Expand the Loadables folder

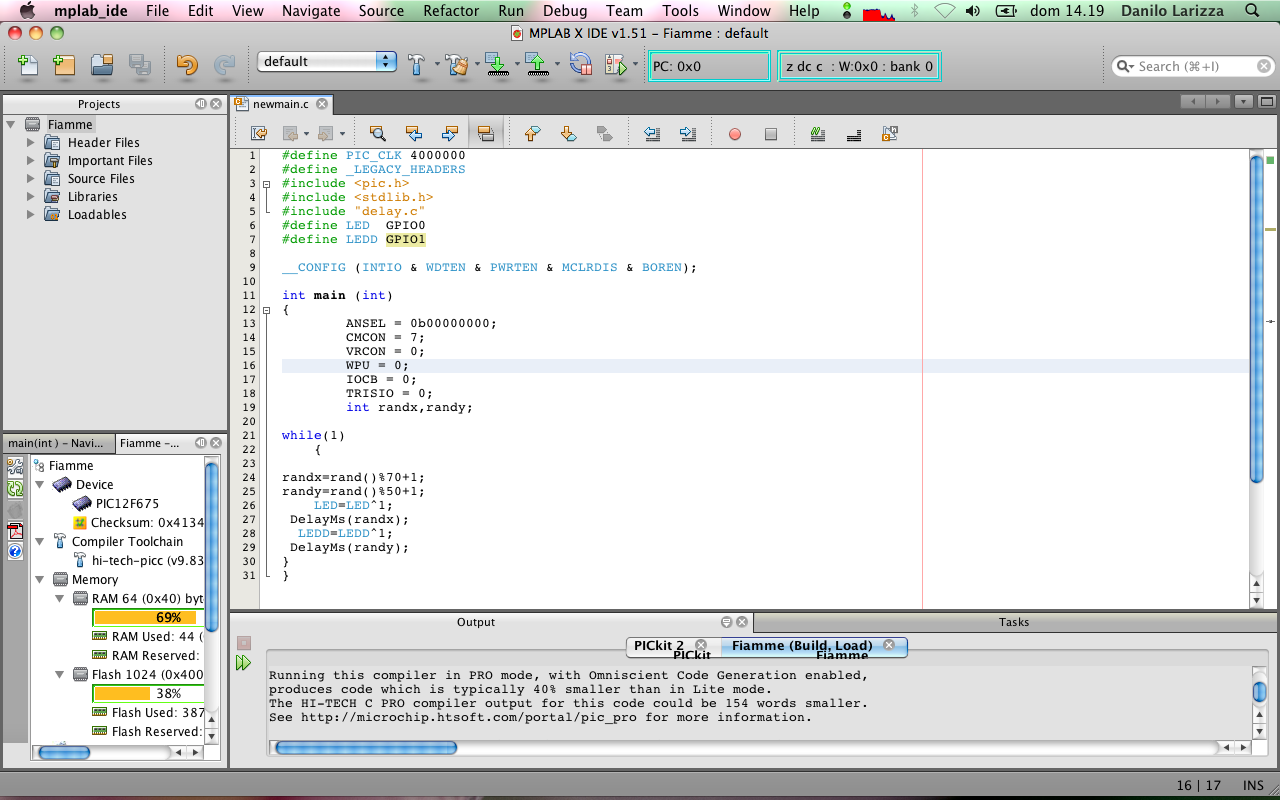point(31,215)
